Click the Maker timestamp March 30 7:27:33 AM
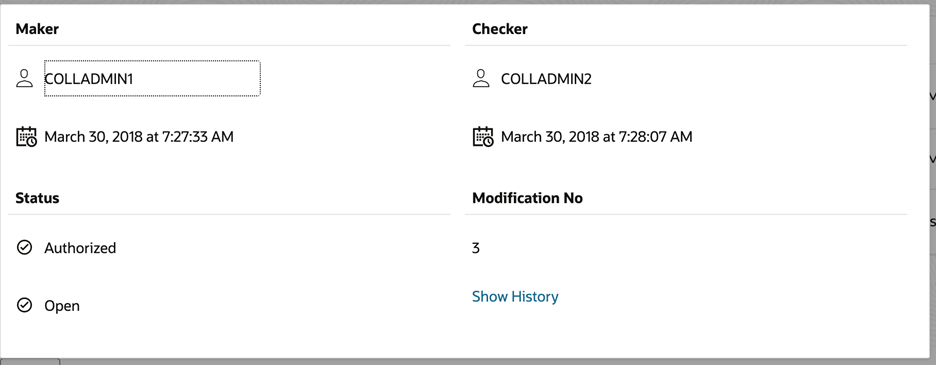 [x=139, y=137]
